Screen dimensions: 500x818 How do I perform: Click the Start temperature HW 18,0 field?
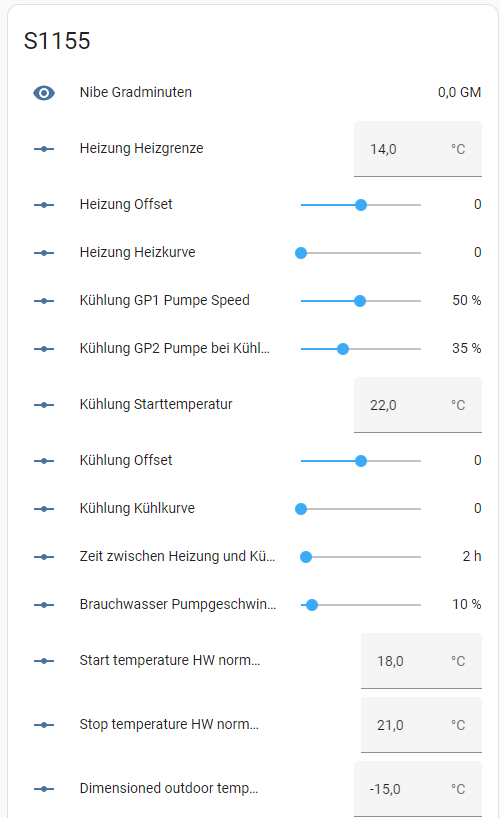click(x=421, y=661)
